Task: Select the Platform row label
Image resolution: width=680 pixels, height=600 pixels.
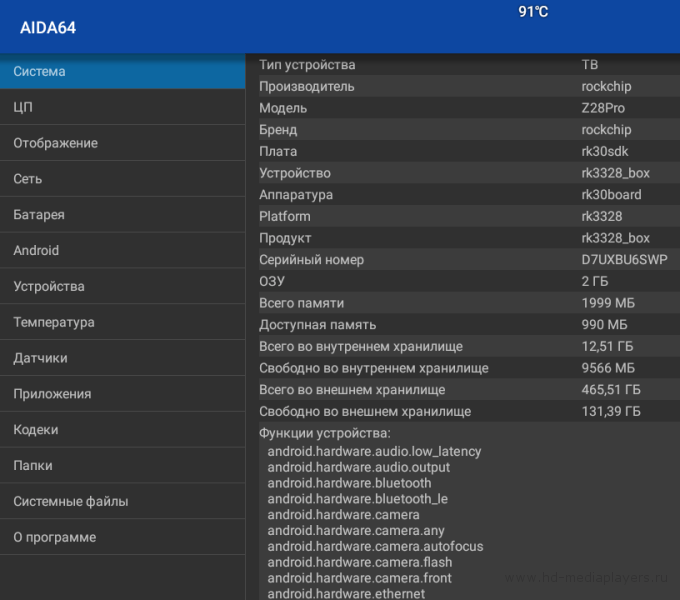Action: (x=285, y=216)
